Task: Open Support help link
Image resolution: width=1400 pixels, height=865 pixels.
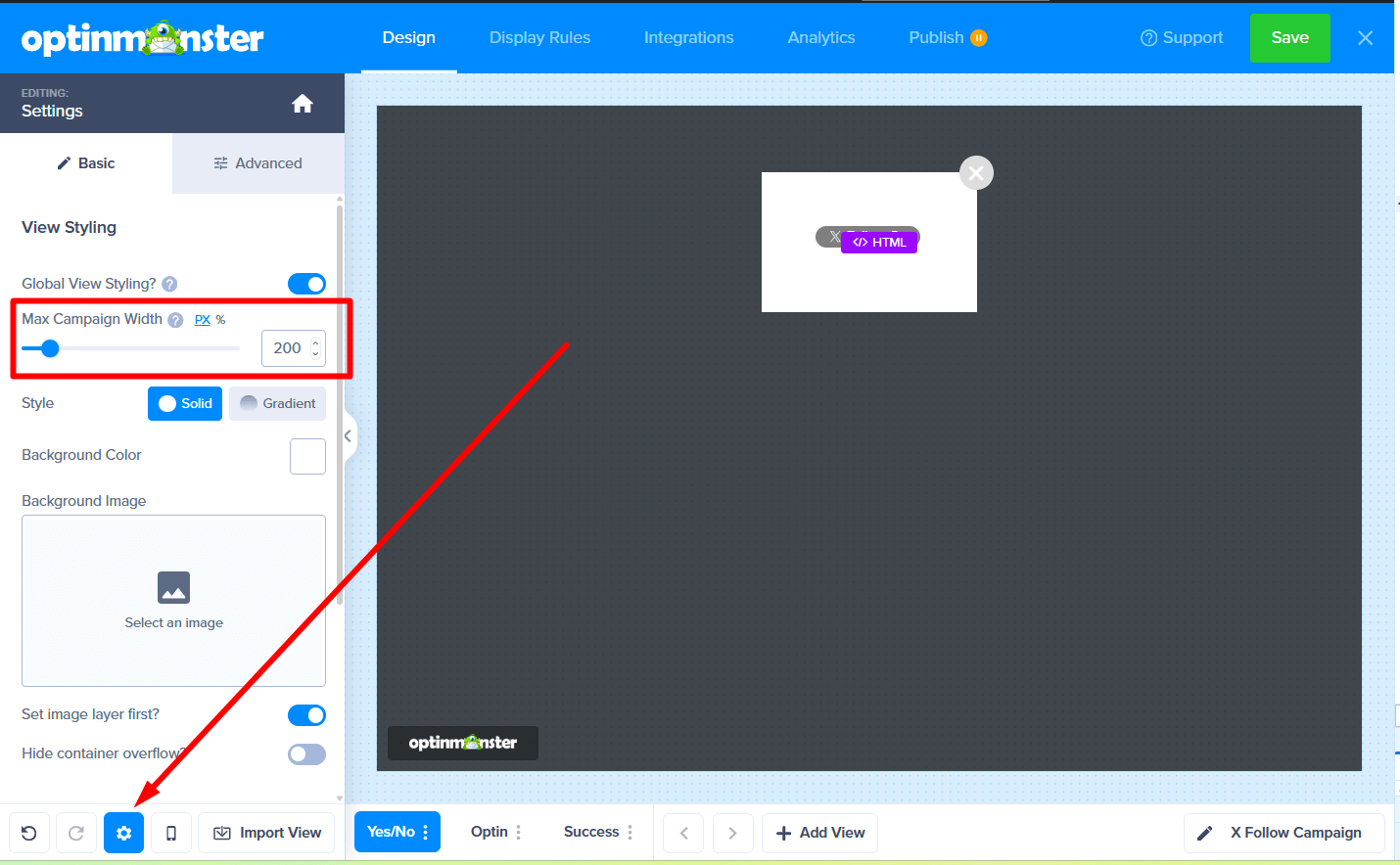Action: click(x=1182, y=38)
